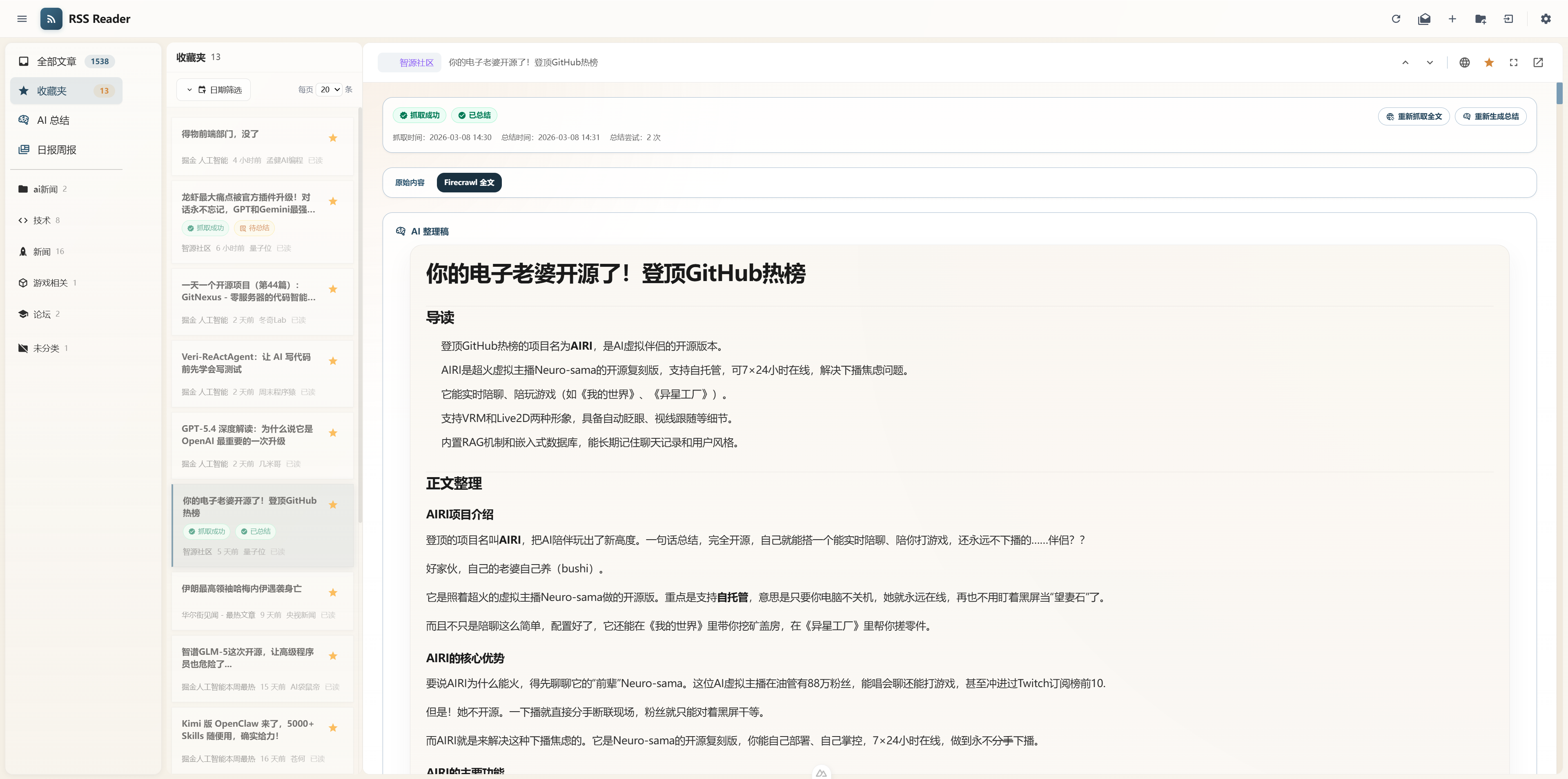
Task: Switch to 原始内容 tab
Action: (x=410, y=182)
